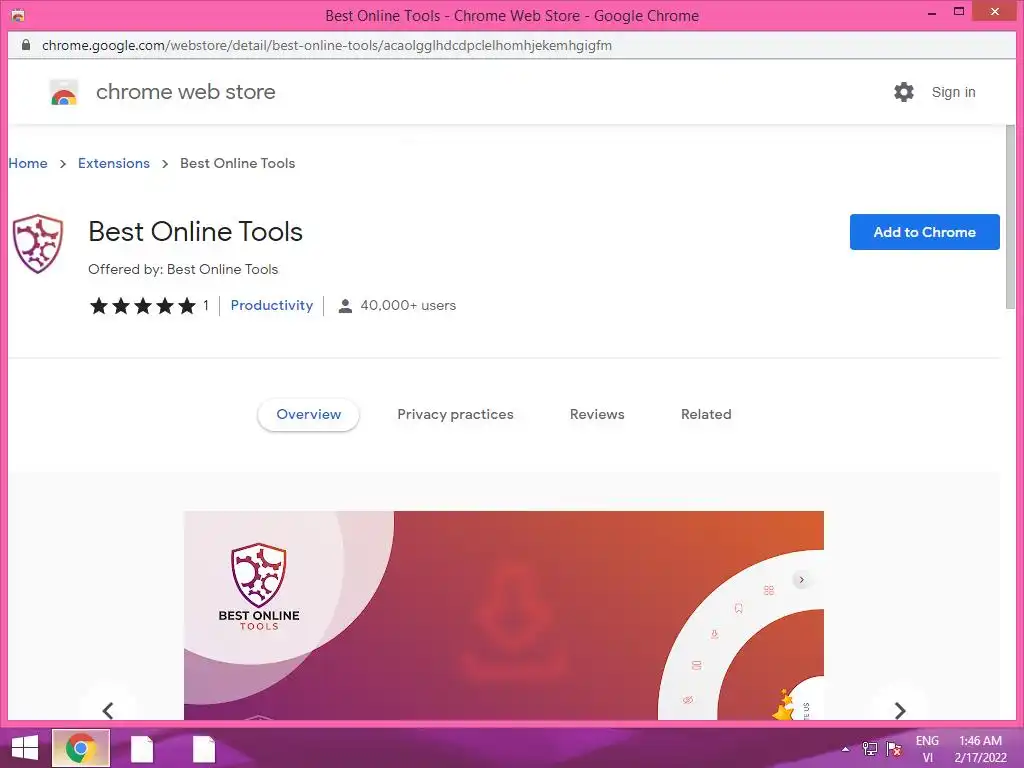Open the Reviews tab
This screenshot has width=1024, height=768.
coord(597,415)
